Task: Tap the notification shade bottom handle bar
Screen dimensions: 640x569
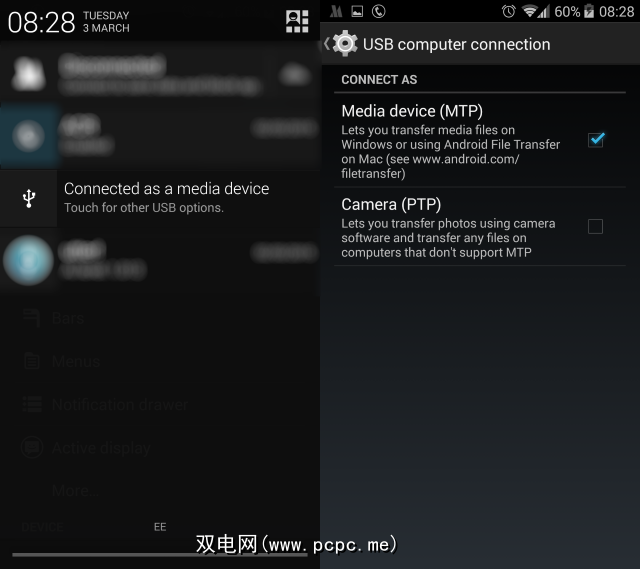Action: [x=160, y=555]
